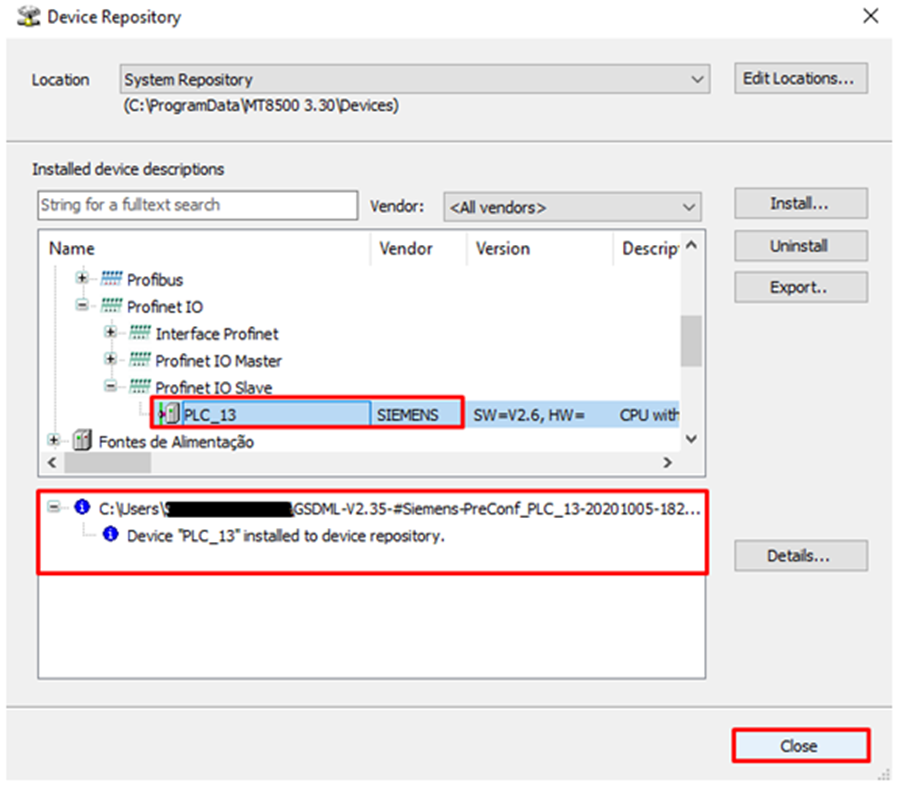Click the Profinet IO Slave icon

tap(139, 388)
